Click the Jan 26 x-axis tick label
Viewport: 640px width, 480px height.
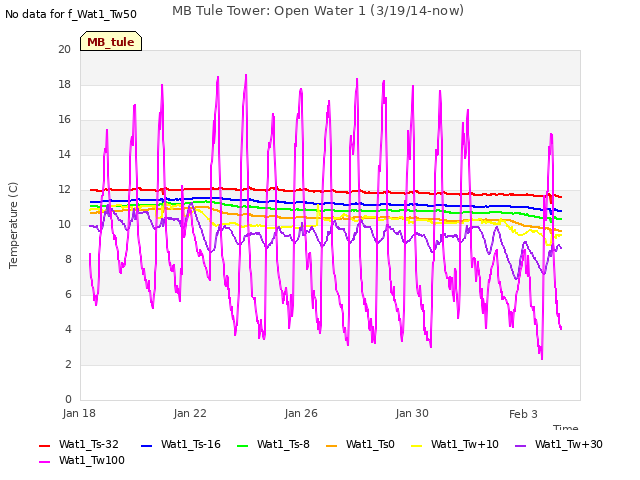pyautogui.click(x=301, y=413)
